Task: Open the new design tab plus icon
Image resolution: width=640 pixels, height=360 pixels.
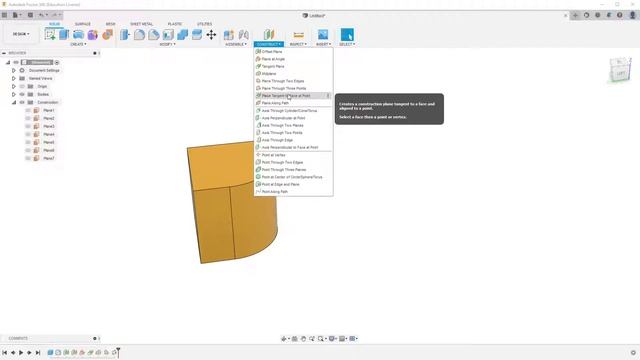Action: (575, 15)
